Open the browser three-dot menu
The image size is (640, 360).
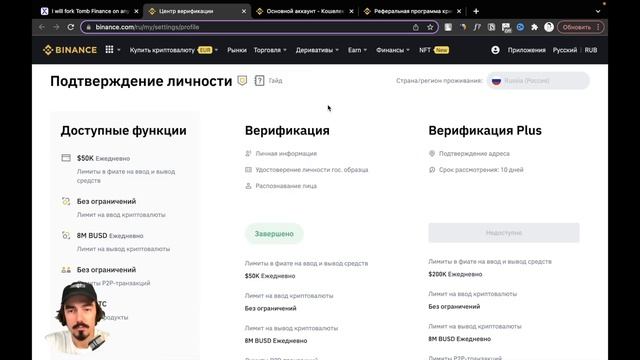click(x=598, y=27)
